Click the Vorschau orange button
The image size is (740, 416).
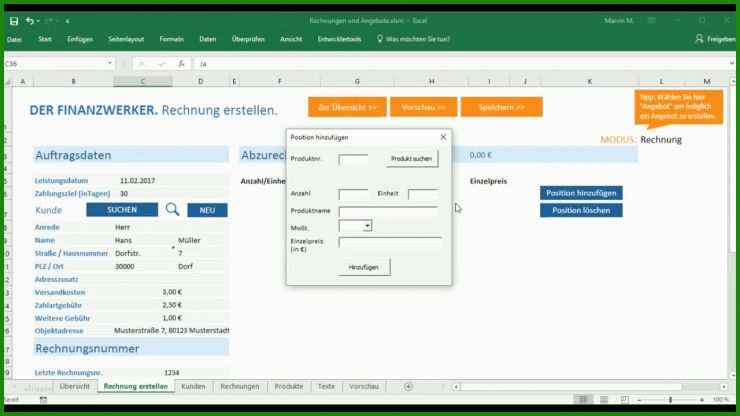click(x=423, y=107)
